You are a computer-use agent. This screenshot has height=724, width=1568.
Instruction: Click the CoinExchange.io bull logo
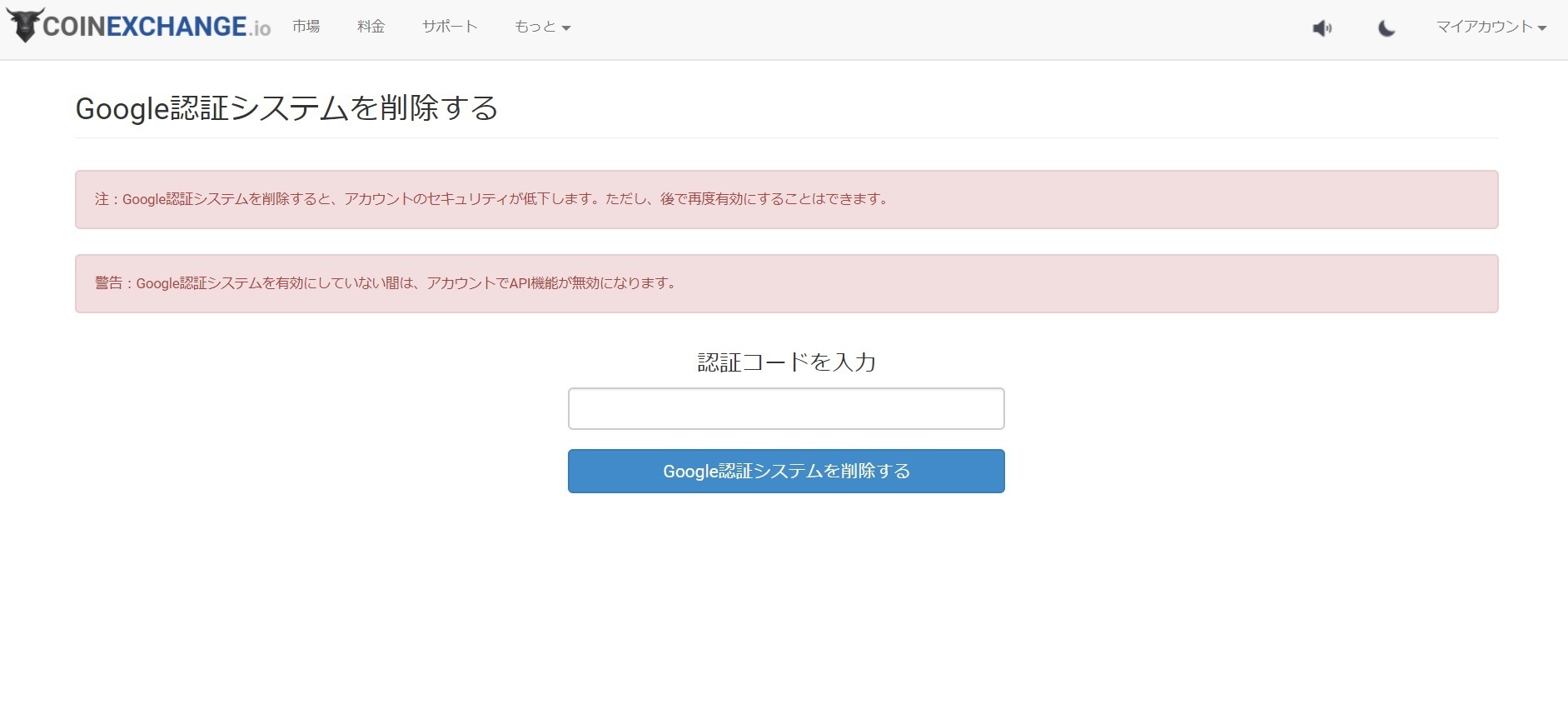coord(138,26)
